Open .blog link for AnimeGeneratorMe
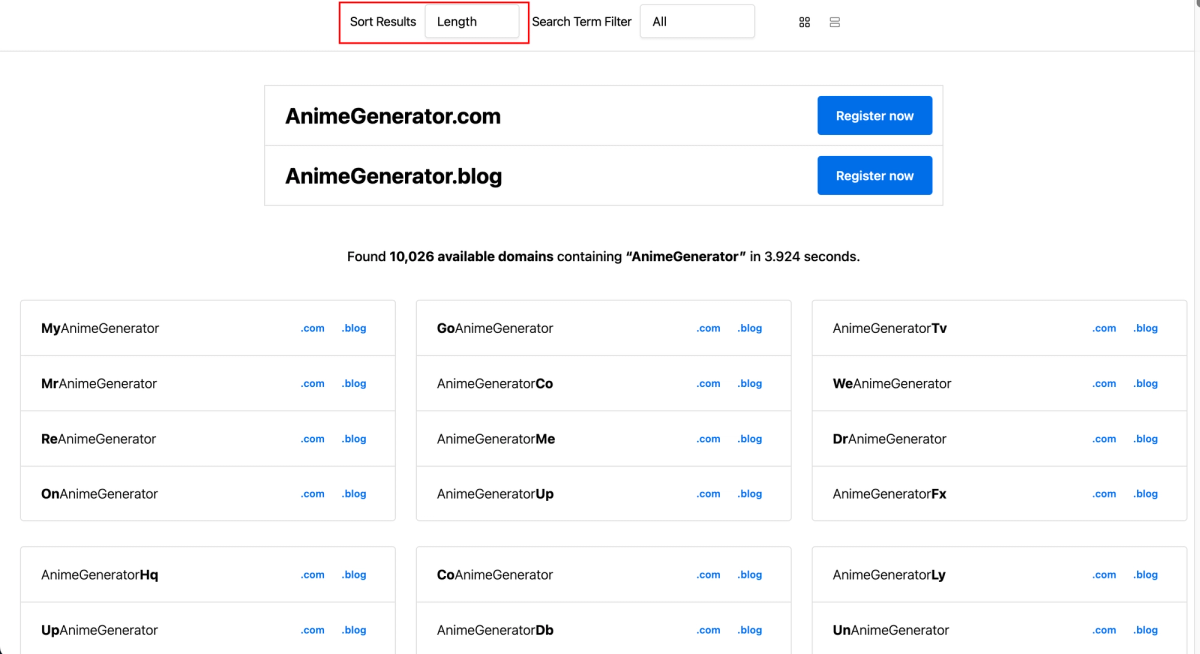This screenshot has height=654, width=1200. click(x=750, y=439)
